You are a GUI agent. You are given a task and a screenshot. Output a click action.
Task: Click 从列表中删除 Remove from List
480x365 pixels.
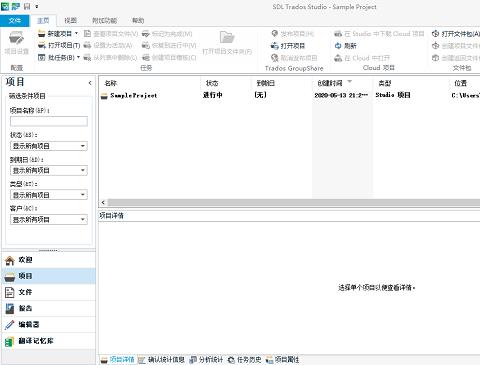(110, 58)
